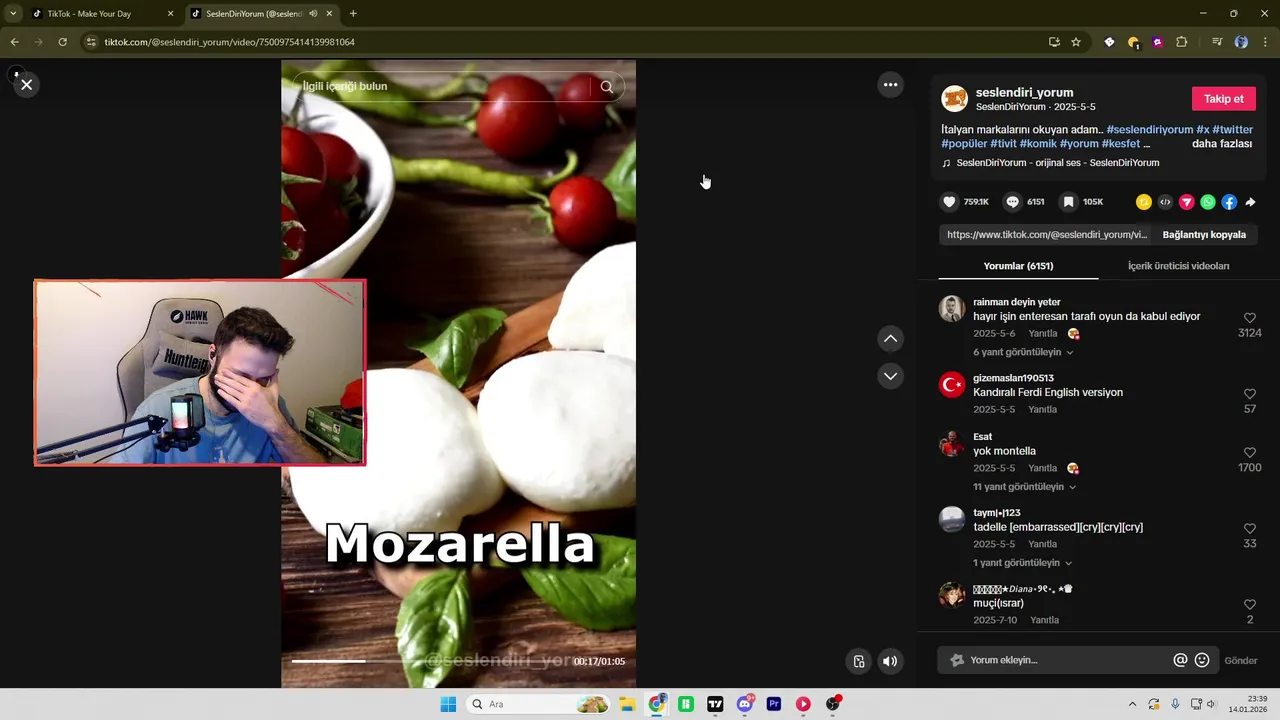Send to friends via pink icon
The width and height of the screenshot is (1280, 720).
pos(1187,202)
